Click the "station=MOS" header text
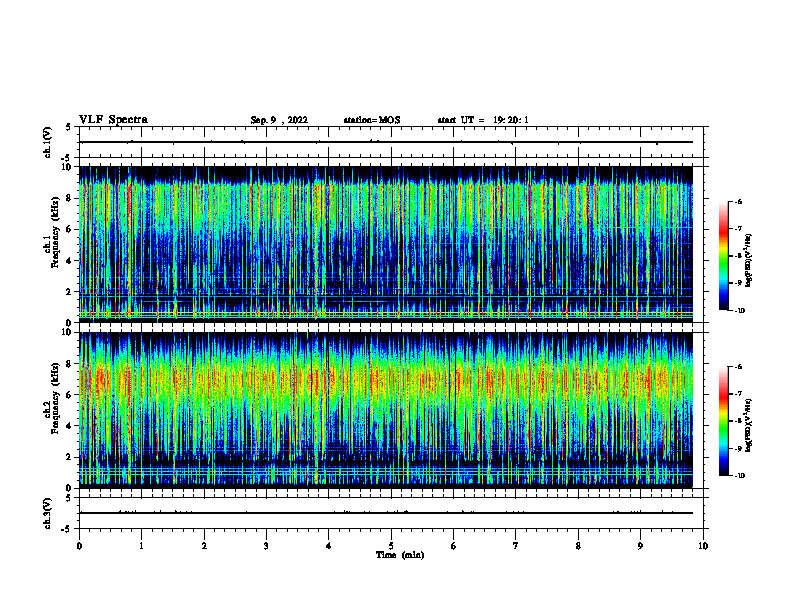Screen dimensions: 792x612 click(x=372, y=120)
